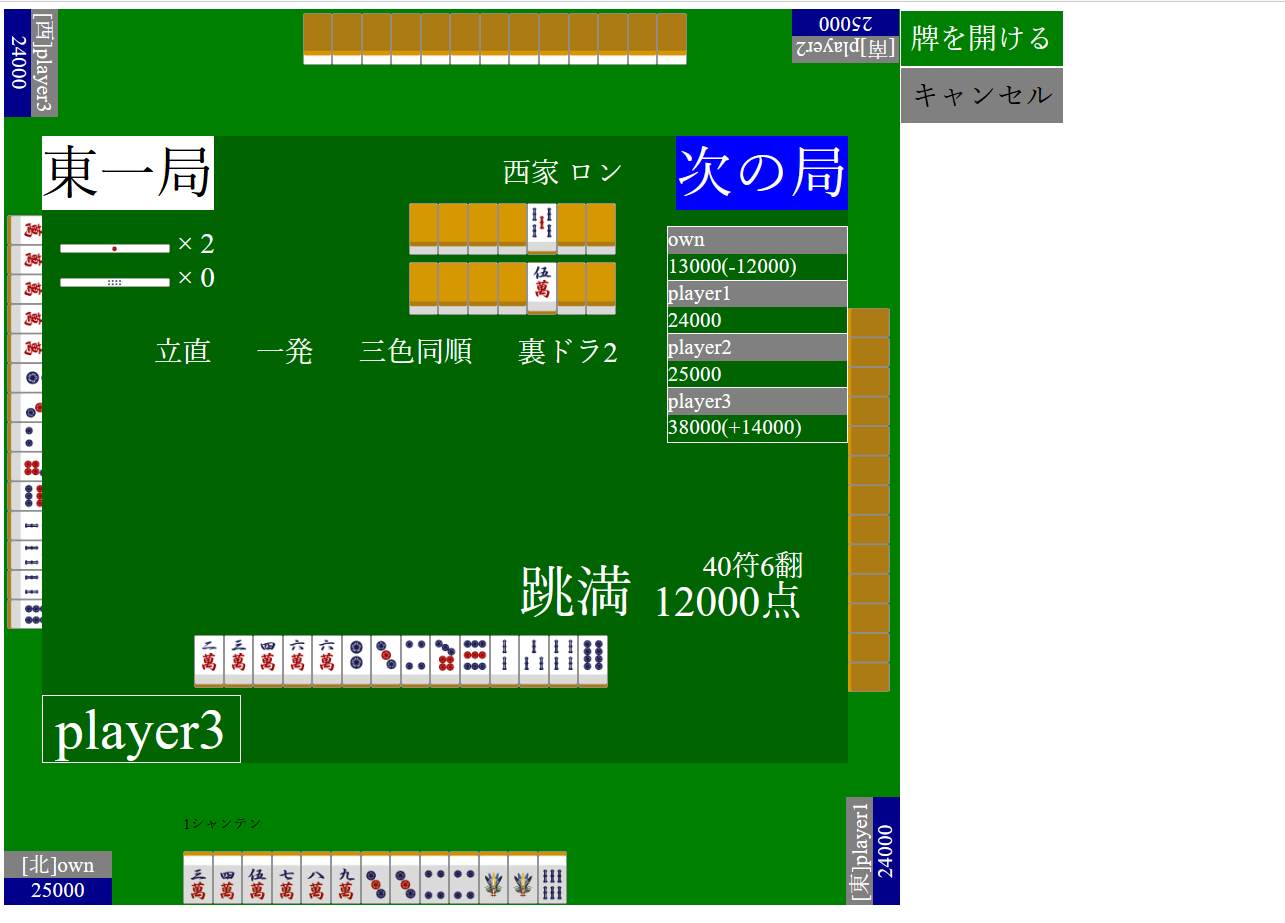
Task: Click the 跳満 result text
Action: point(576,591)
